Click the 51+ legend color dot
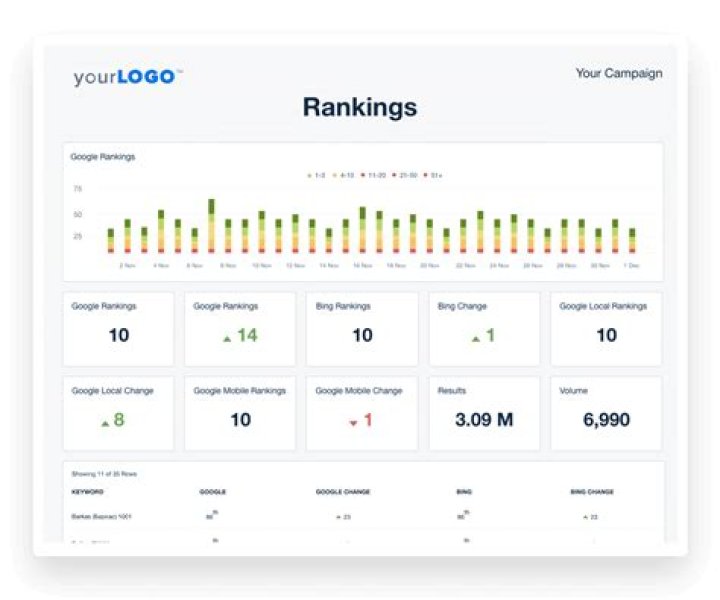The image size is (720, 600). pos(427,175)
